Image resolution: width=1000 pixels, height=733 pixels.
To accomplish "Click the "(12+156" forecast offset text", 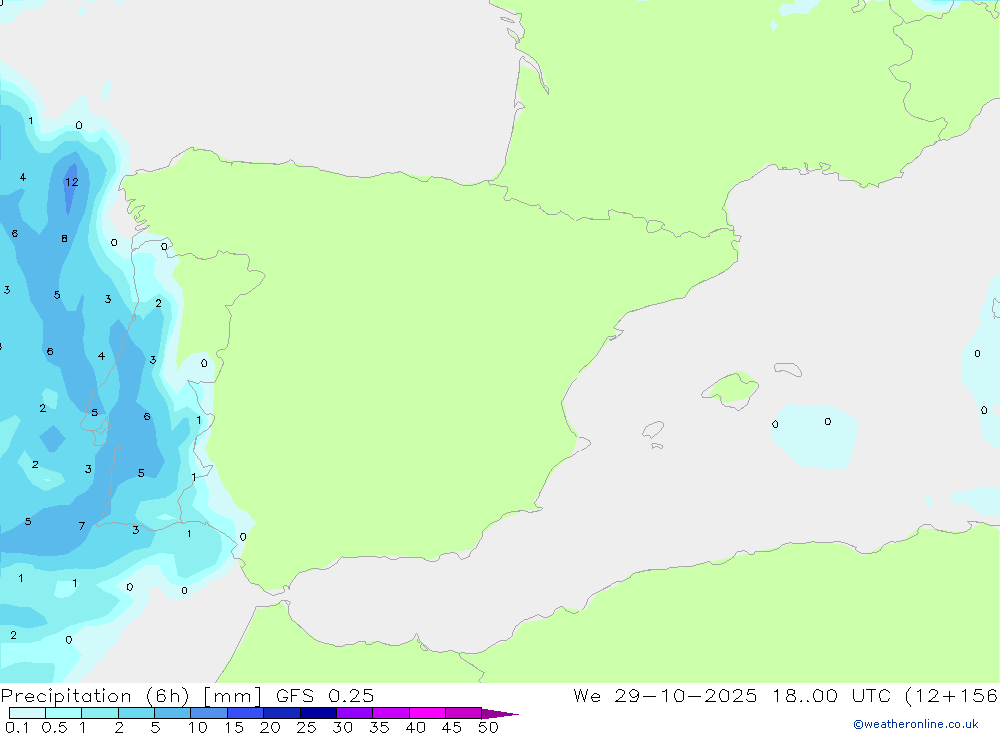I will click(x=952, y=696).
